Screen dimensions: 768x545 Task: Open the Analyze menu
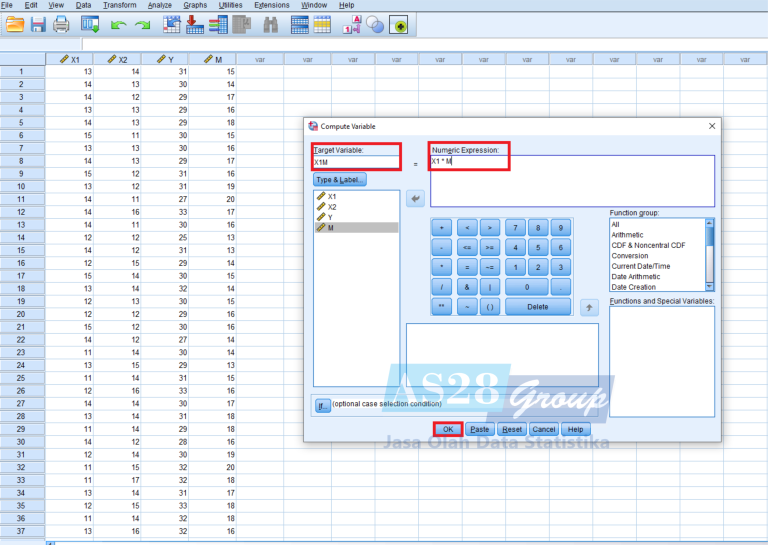(x=159, y=5)
